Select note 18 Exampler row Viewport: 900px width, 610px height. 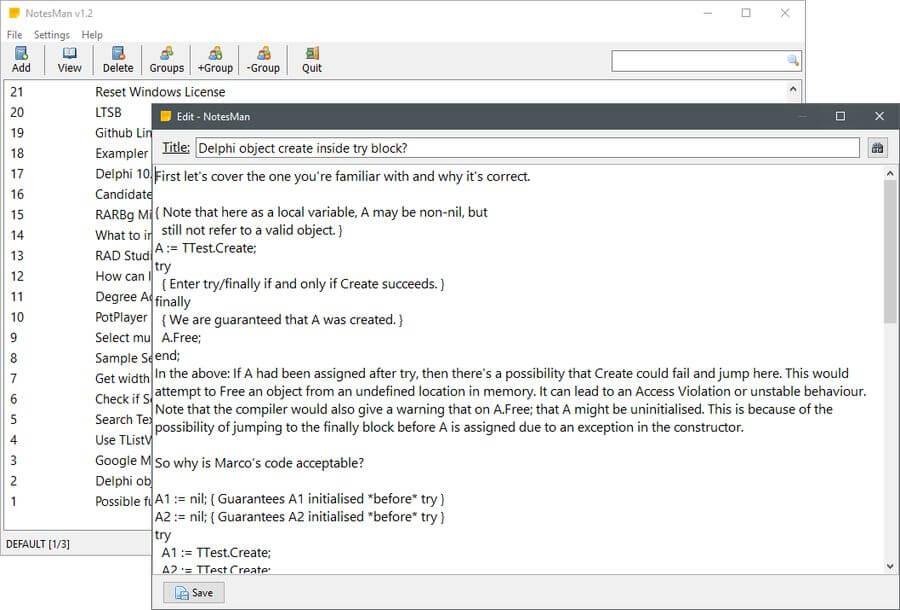click(79, 153)
